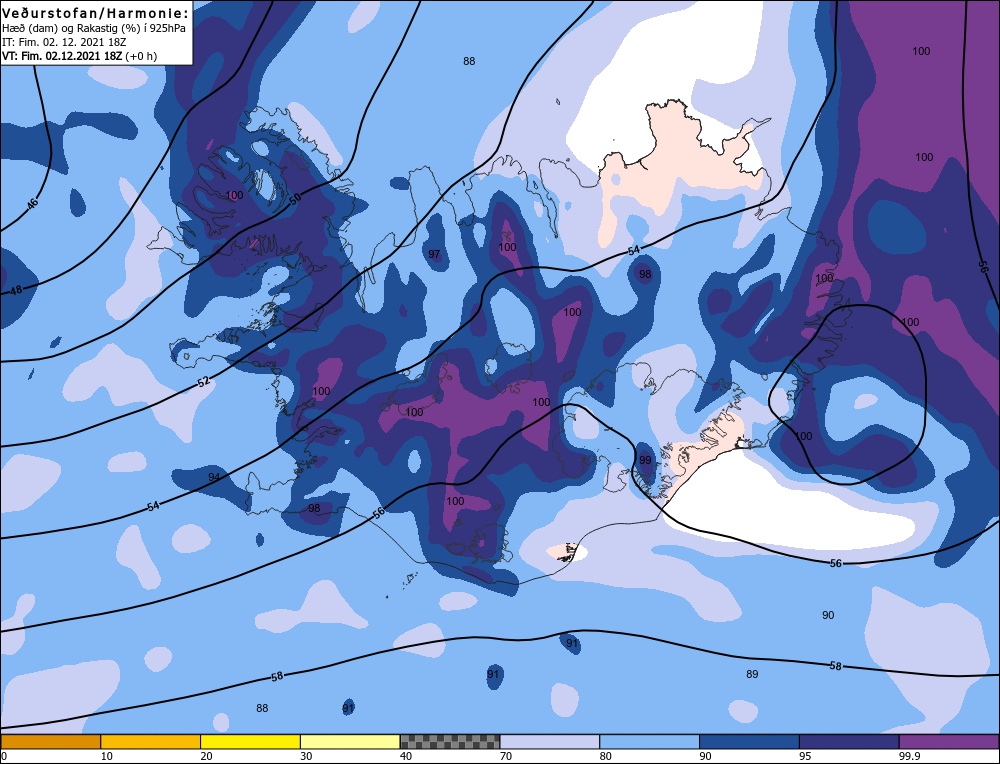1000x764 pixels.
Task: Click the 48 contour line label
Action: (x=17, y=290)
